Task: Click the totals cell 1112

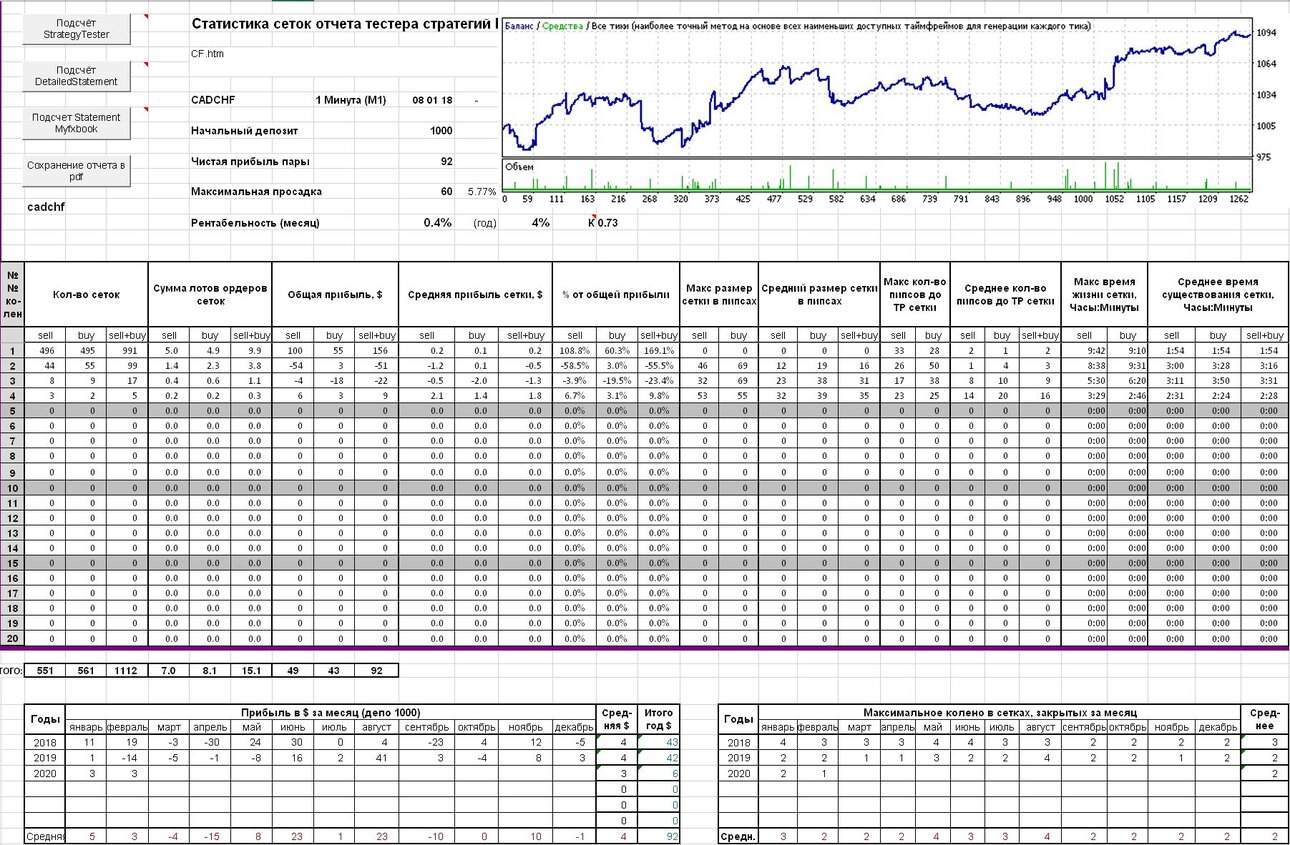Action: [127, 670]
